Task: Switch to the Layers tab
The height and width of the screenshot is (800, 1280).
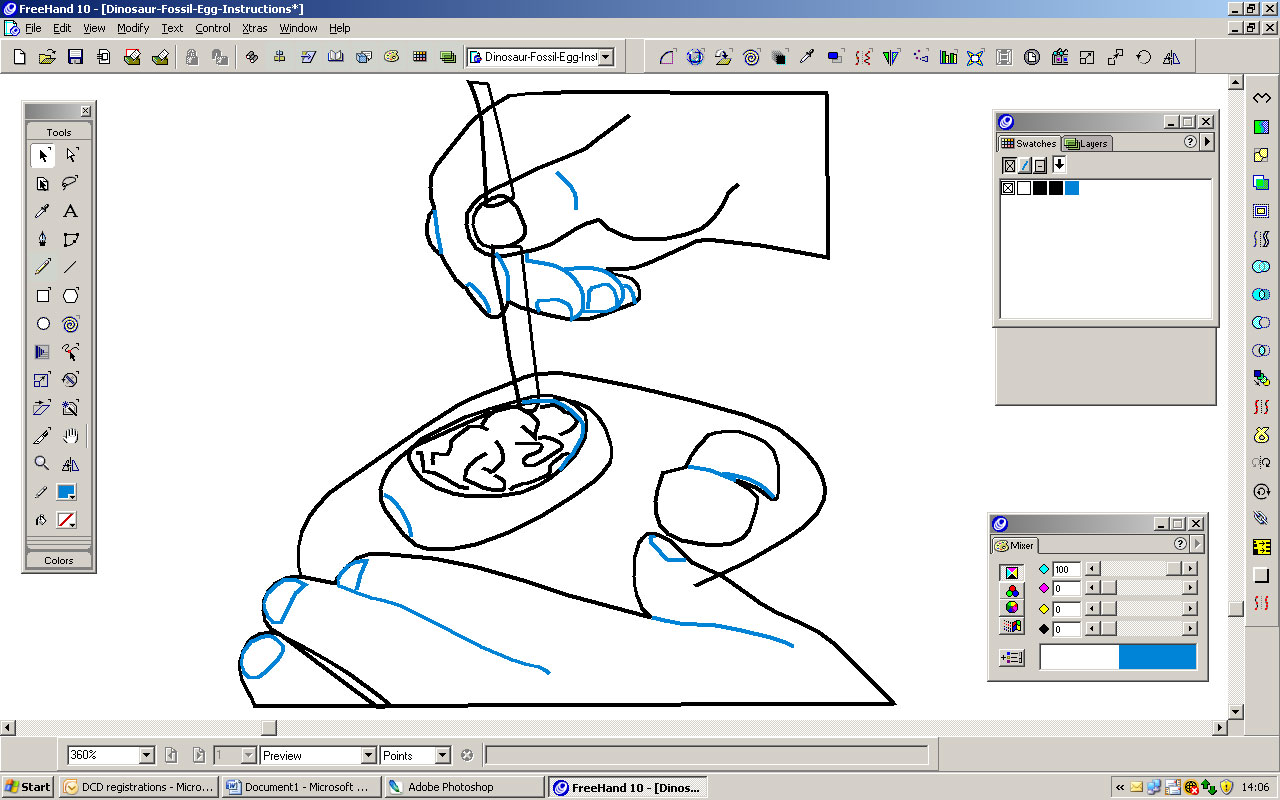Action: click(1087, 143)
